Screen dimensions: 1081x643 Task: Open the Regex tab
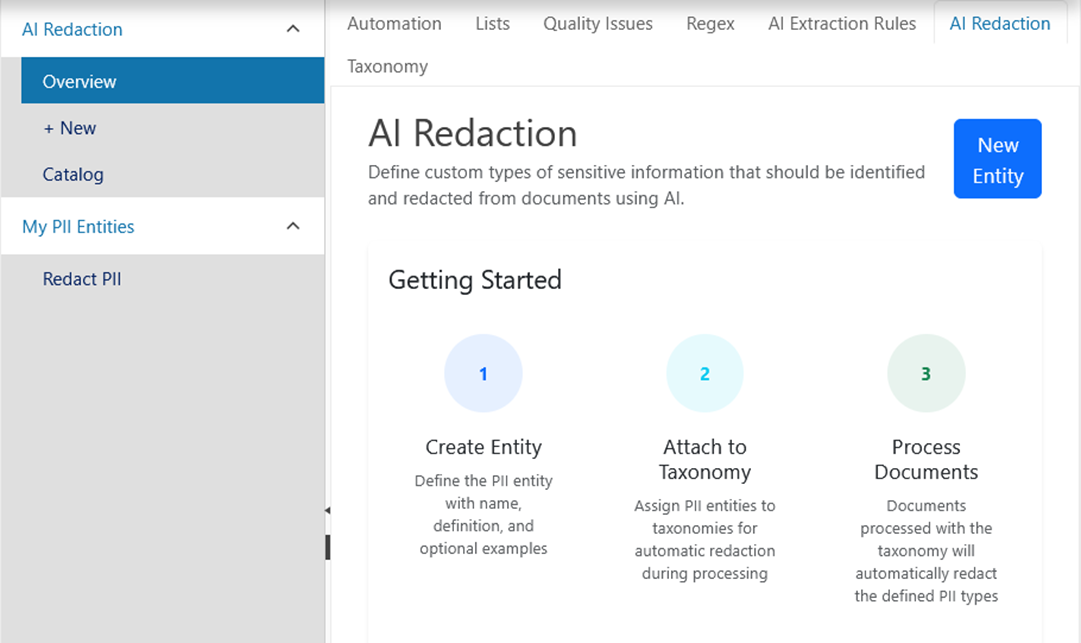pyautogui.click(x=710, y=24)
